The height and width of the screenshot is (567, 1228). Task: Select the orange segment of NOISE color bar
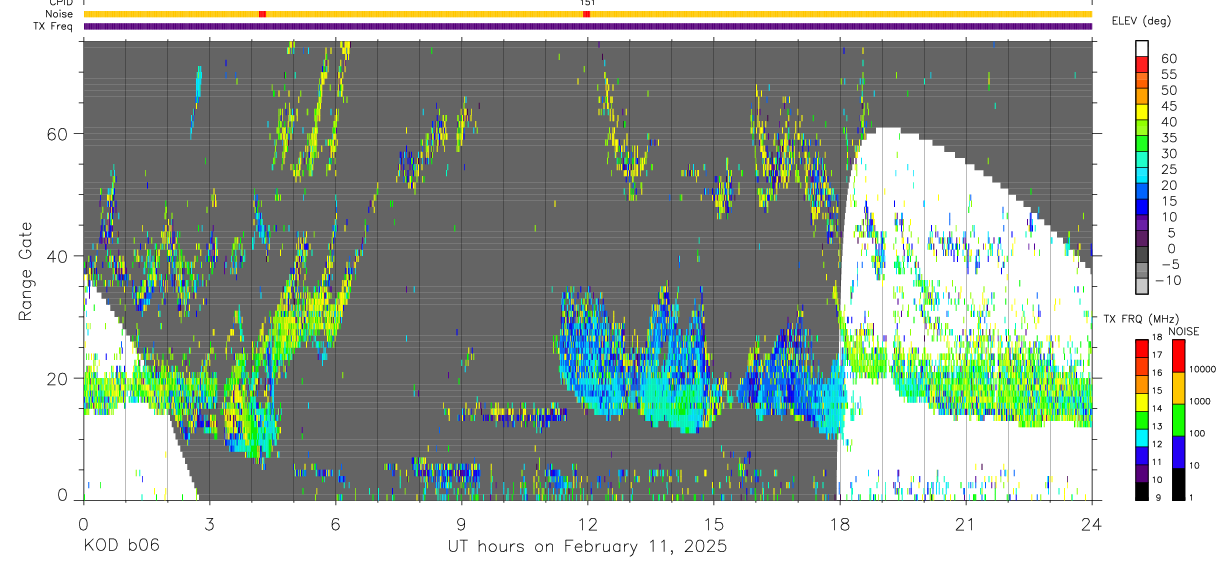tap(1178, 387)
